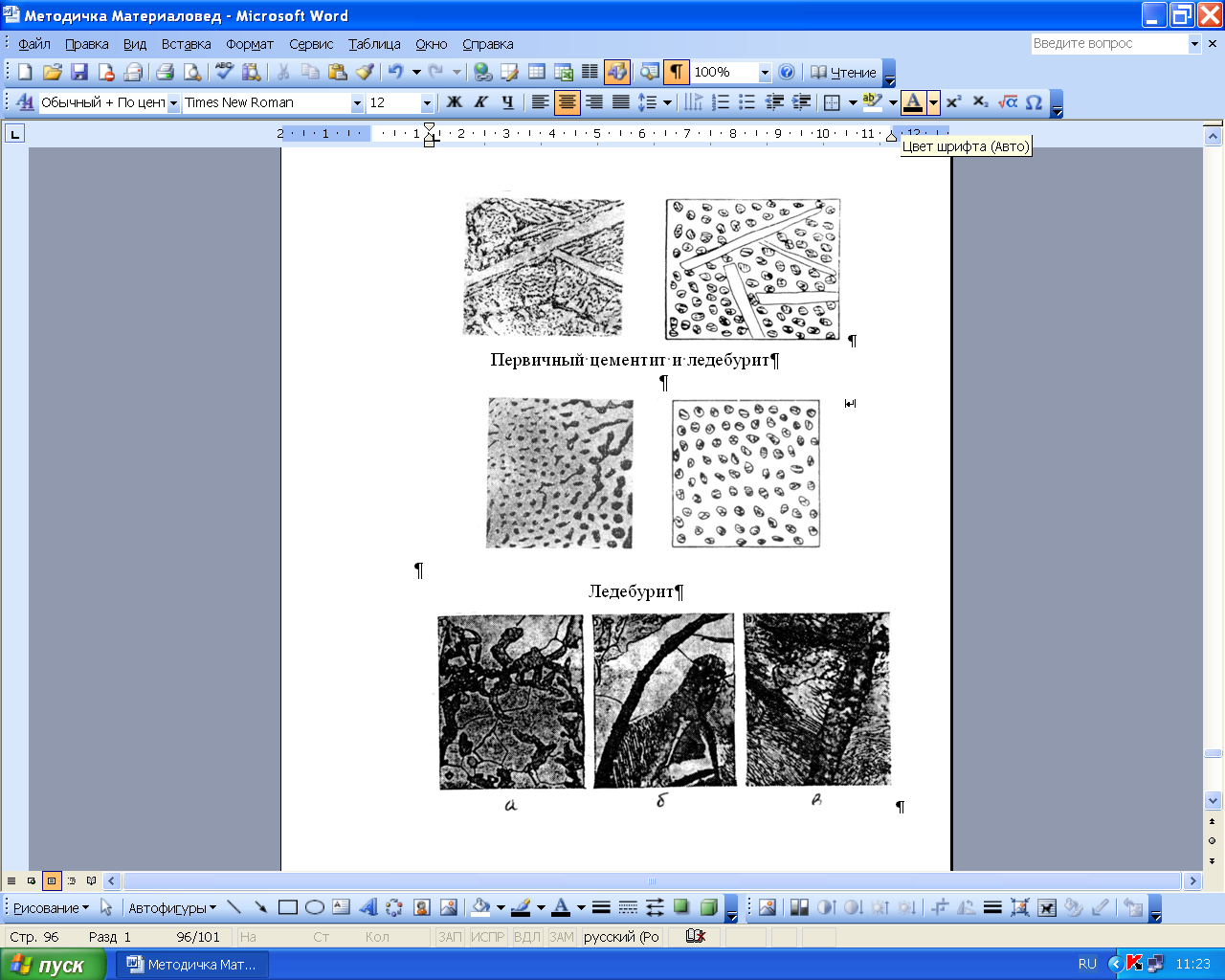Click the Чтение reading mode button

pyautogui.click(x=843, y=72)
